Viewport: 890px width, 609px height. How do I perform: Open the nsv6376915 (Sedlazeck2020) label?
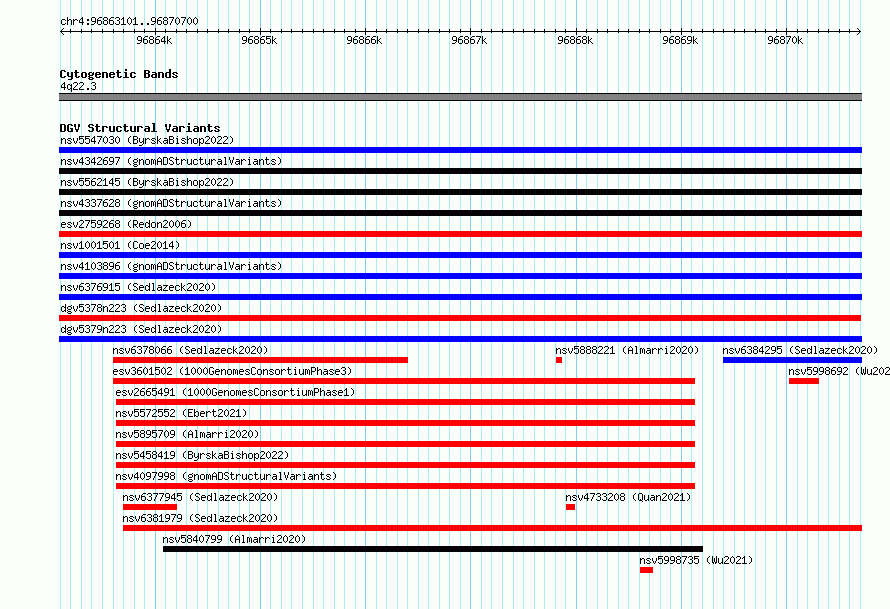138,287
